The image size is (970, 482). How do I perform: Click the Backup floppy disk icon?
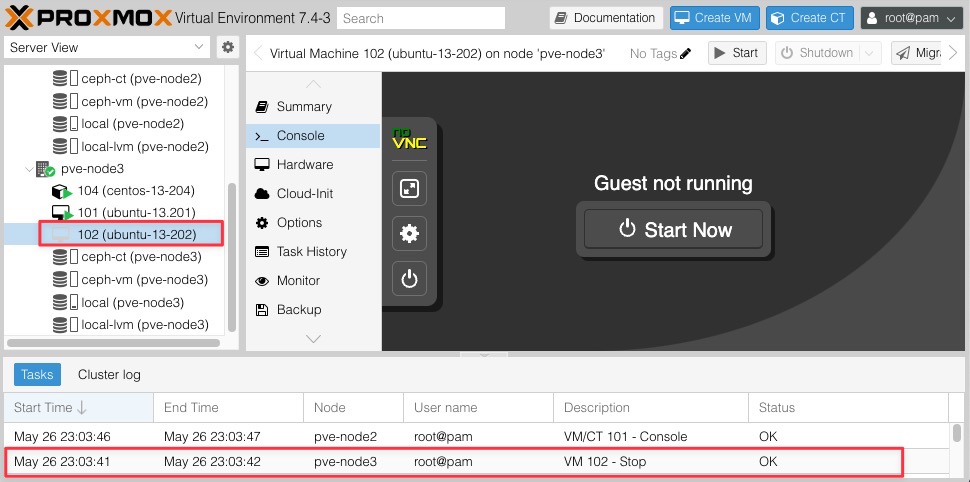(262, 309)
